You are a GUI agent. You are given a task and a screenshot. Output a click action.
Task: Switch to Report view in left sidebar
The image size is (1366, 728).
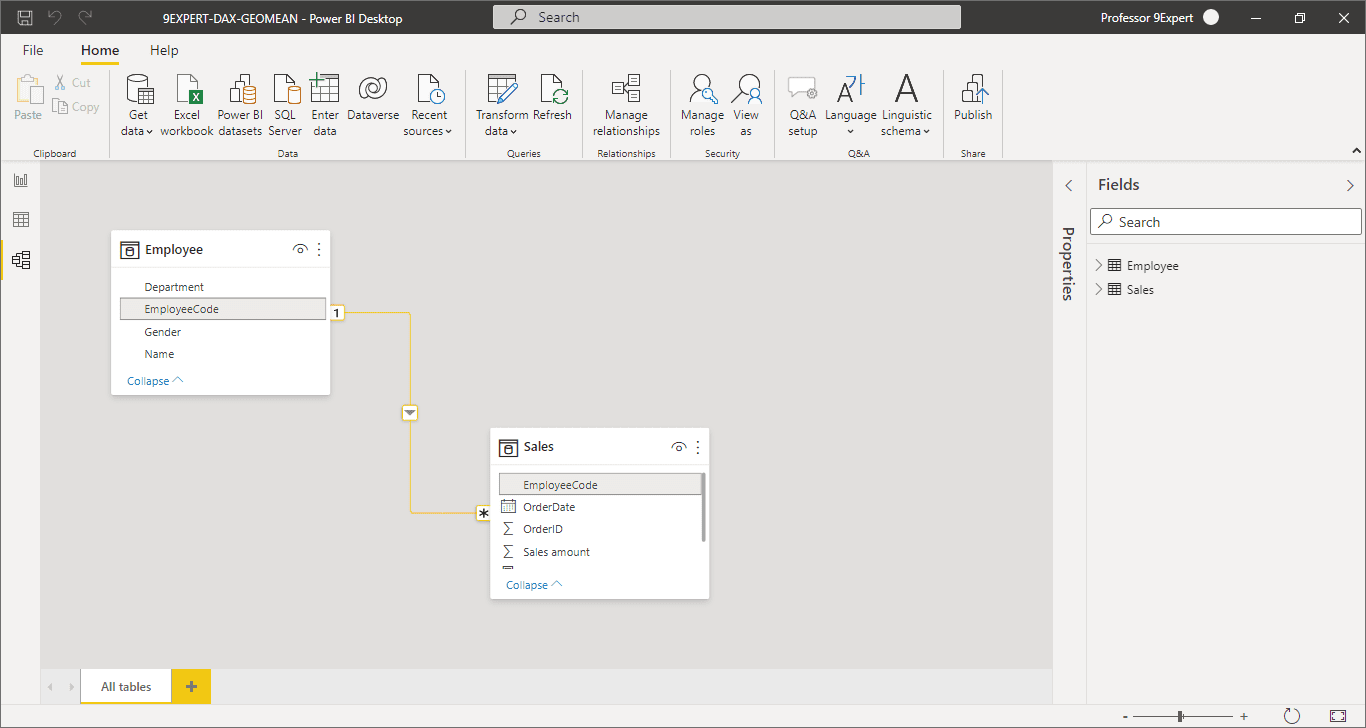pos(20,180)
